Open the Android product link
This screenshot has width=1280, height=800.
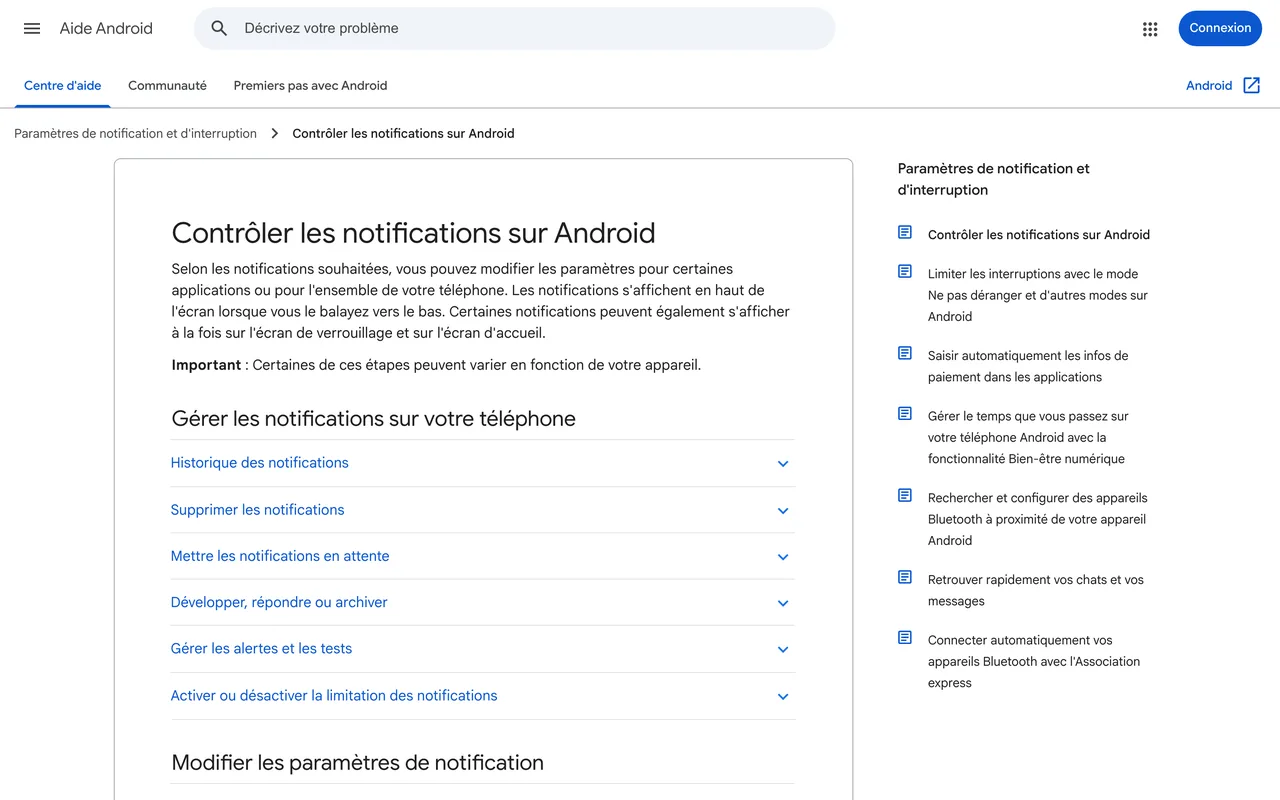pyautogui.click(x=1209, y=86)
